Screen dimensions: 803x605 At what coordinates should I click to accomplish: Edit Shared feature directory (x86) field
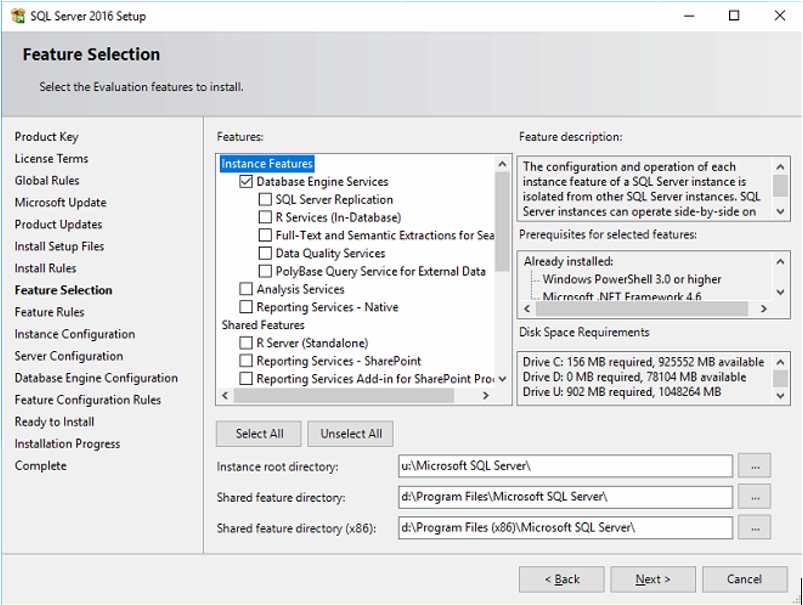[565, 528]
